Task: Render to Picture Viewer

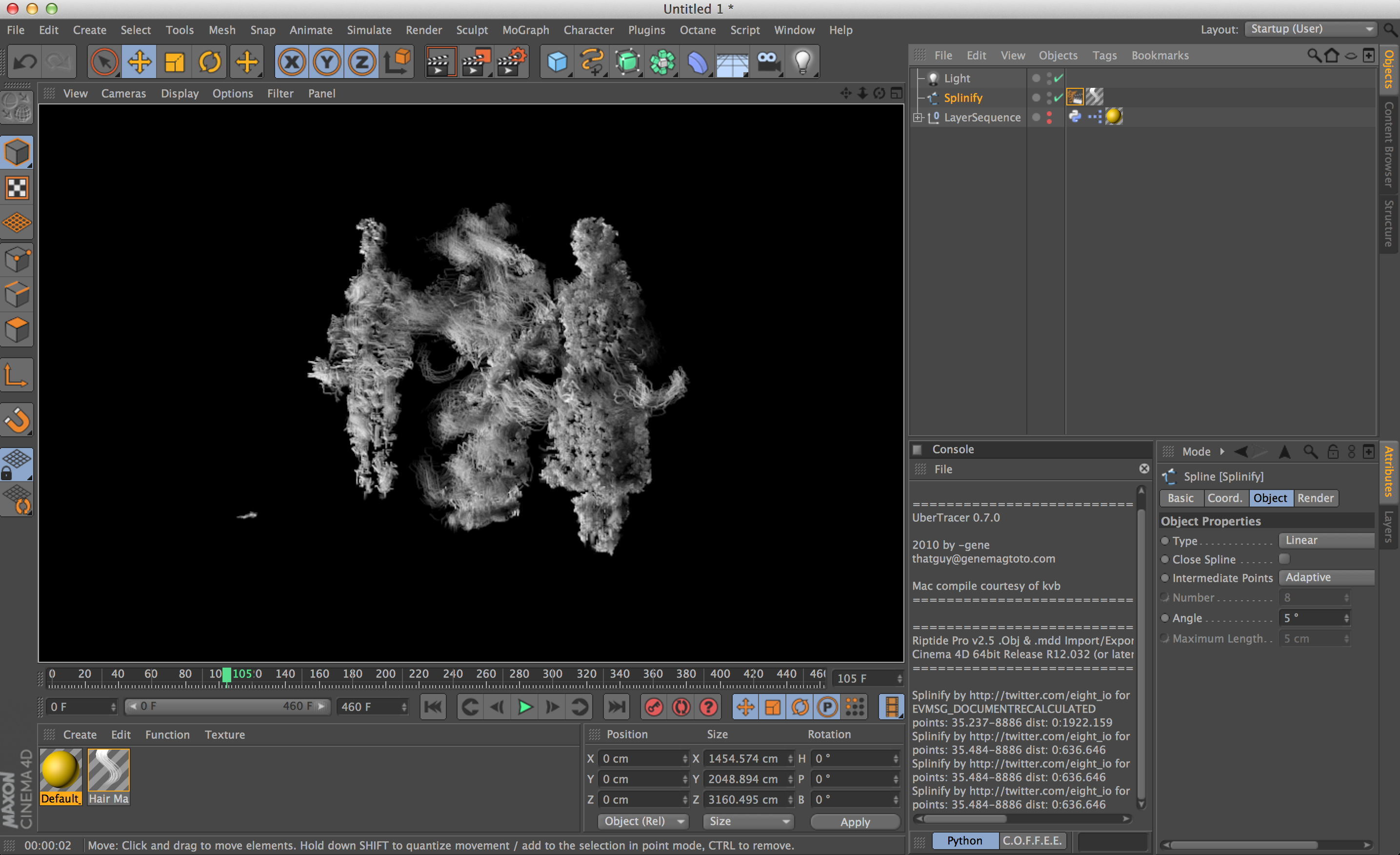Action: click(476, 61)
